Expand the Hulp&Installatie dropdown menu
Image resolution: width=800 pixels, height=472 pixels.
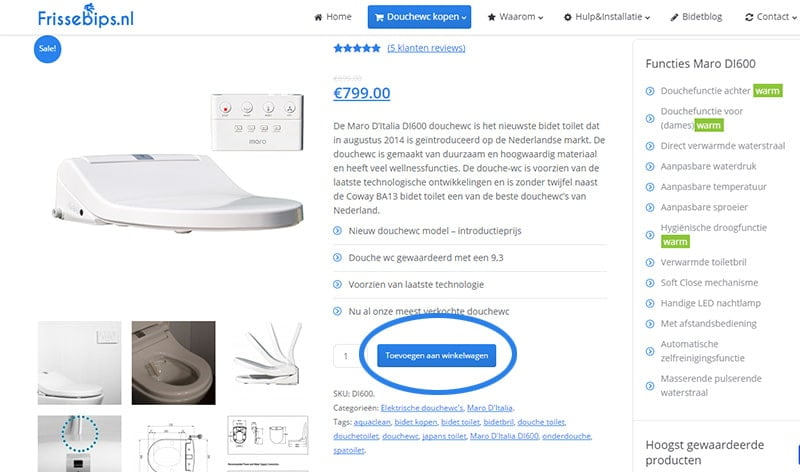[611, 18]
